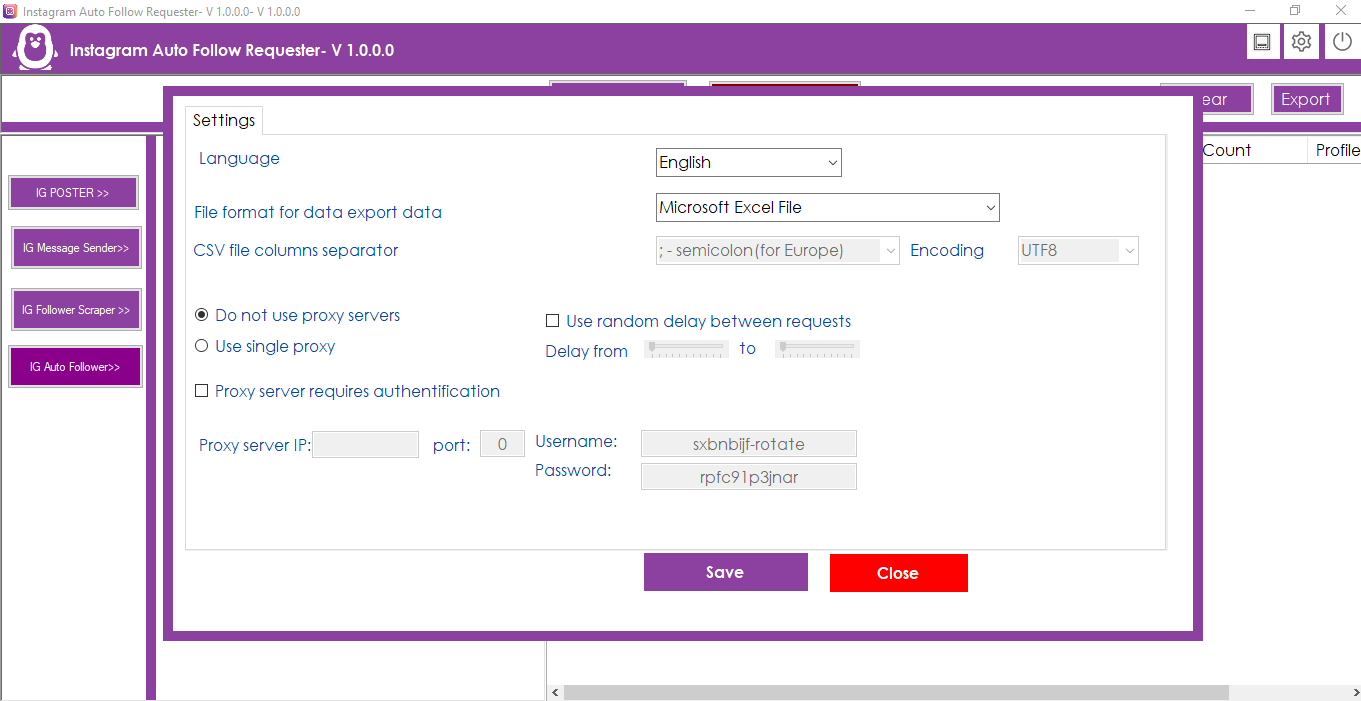Viewport: 1361px width, 701px height.
Task: Open the IG Auto Follower module
Action: [75, 367]
